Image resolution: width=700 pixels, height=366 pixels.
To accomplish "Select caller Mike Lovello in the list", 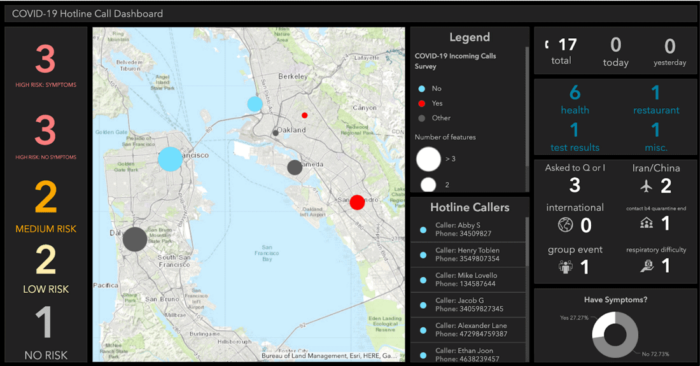I will pos(468,279).
